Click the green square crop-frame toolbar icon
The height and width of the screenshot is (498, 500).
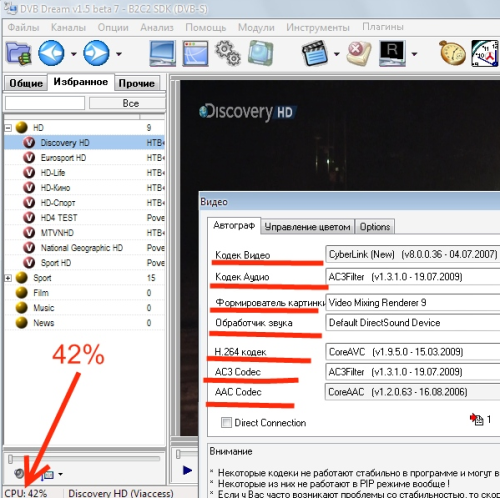tap(260, 52)
